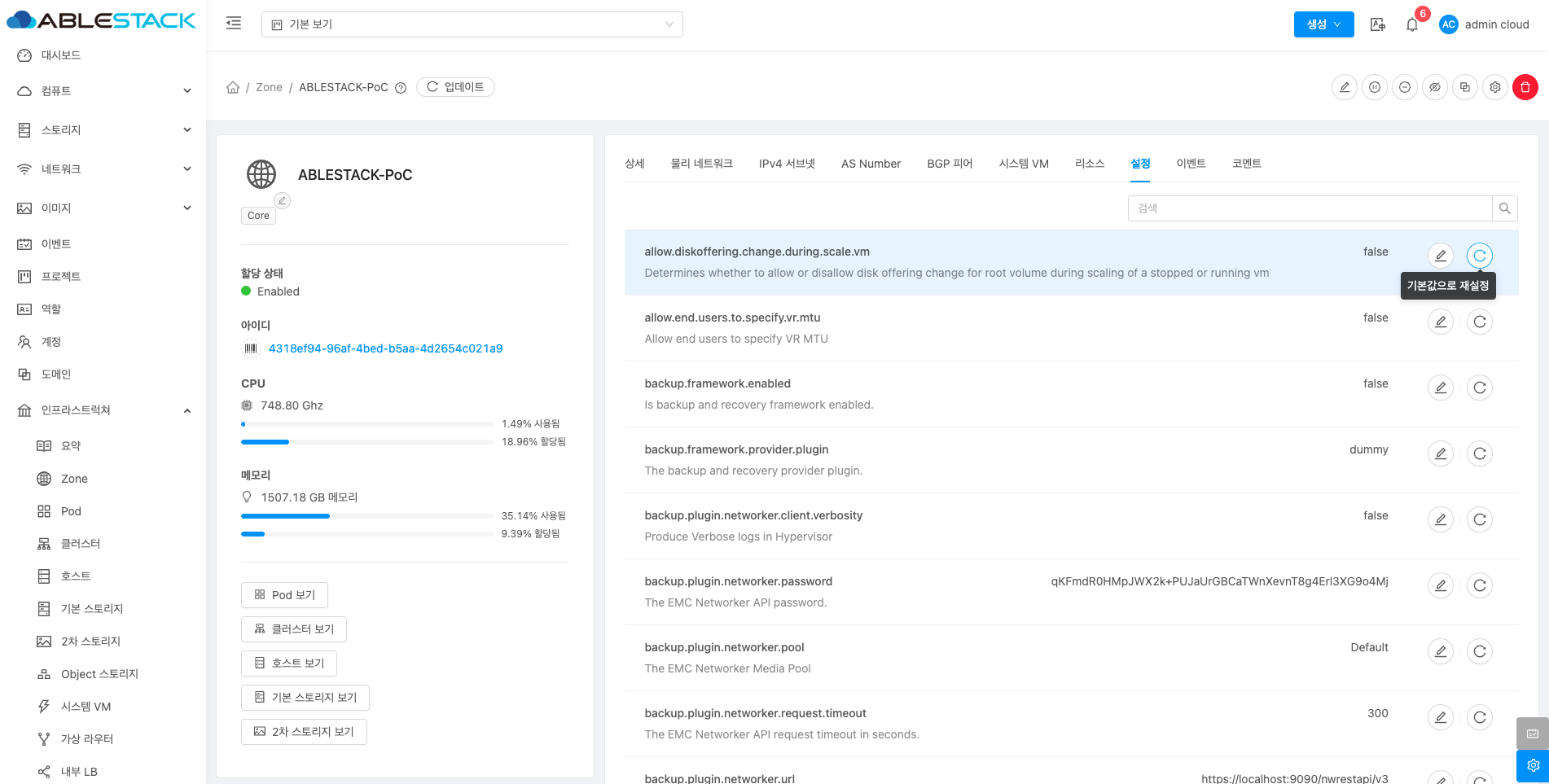This screenshot has width=1549, height=784.
Task: Open the 기본 보기 view dropdown
Action: click(x=472, y=24)
